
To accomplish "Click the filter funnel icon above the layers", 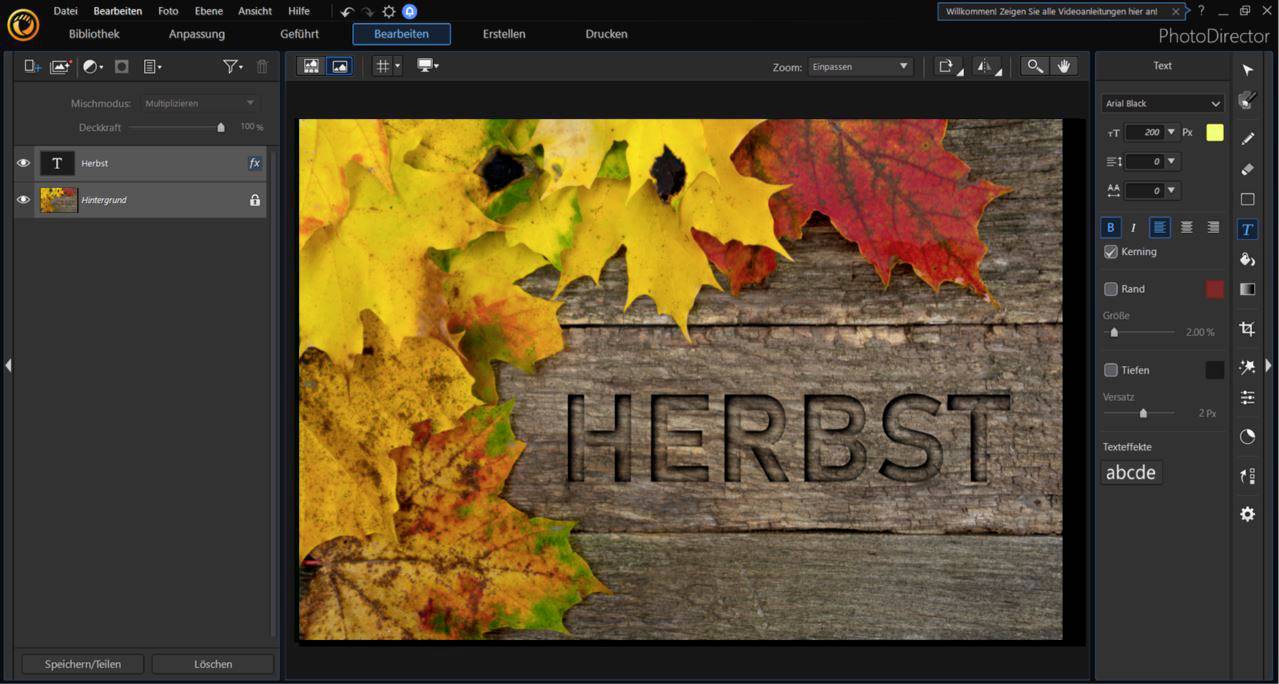I will (x=229, y=66).
